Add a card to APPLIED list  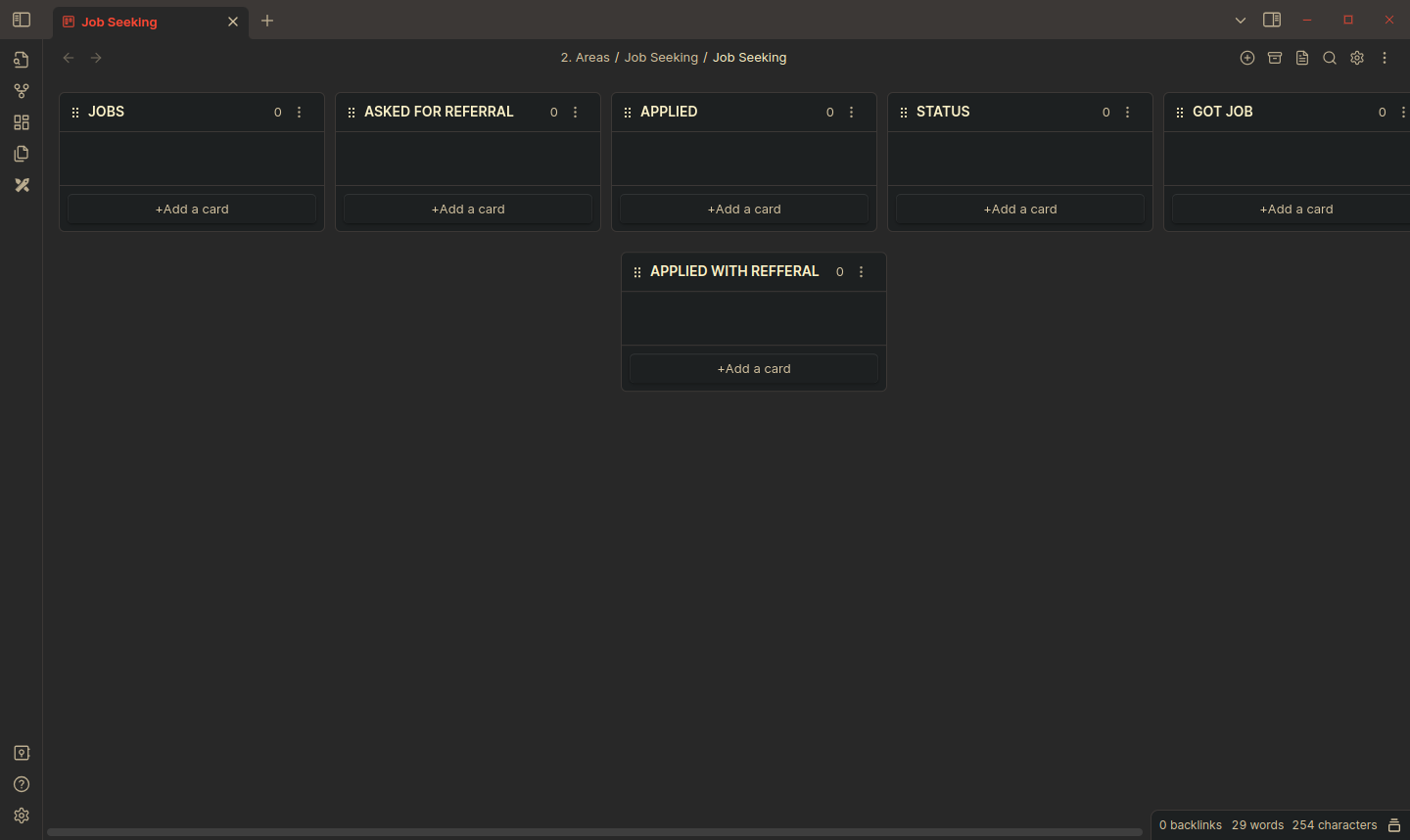click(744, 209)
